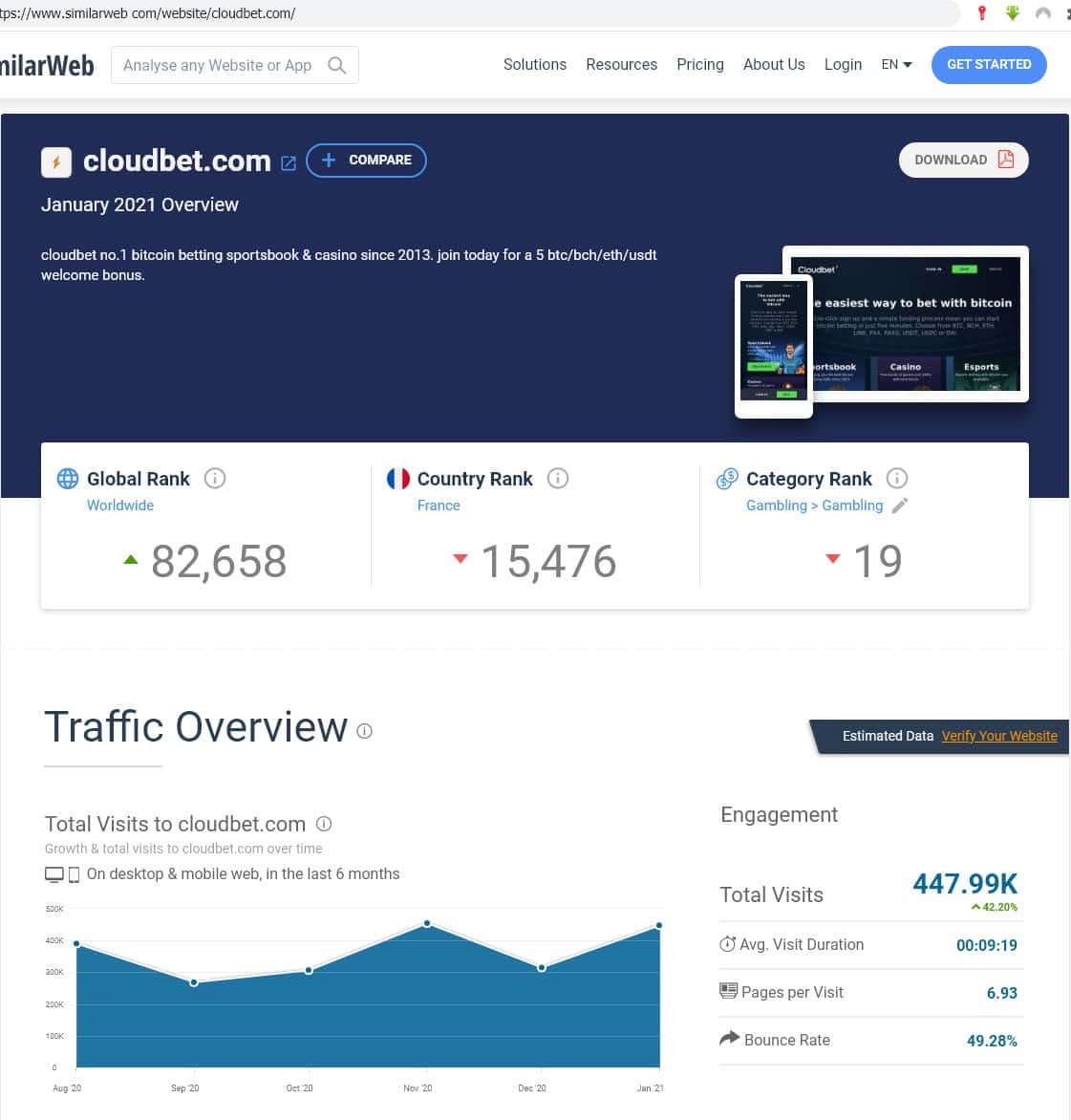Click the Sep '20 data point on chart
This screenshot has width=1071, height=1120.
click(x=194, y=982)
